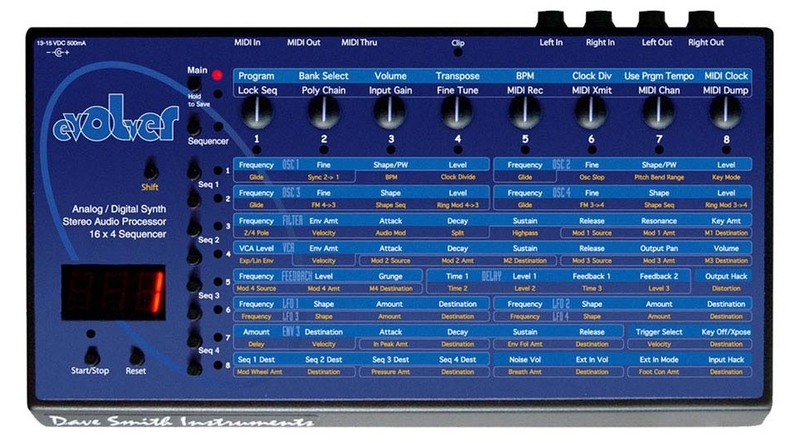Viewport: 800px width, 443px height.
Task: Click knob 6 under MIDI Xmit
Action: [591, 111]
